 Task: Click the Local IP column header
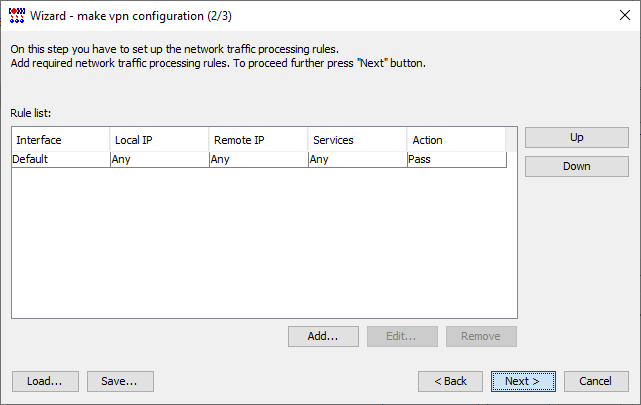coord(159,140)
